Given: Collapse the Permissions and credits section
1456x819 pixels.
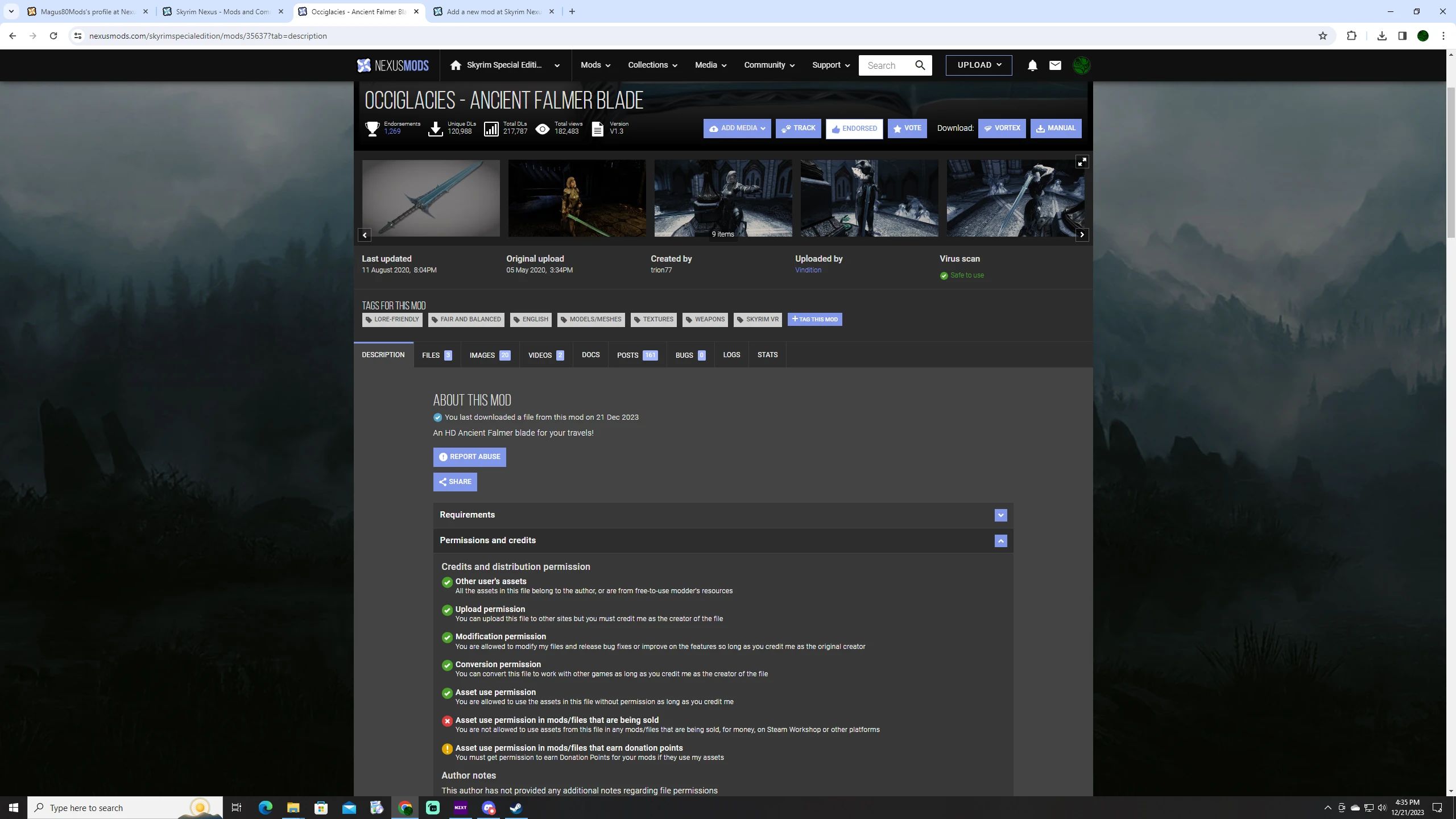Looking at the screenshot, I should coord(1000,541).
